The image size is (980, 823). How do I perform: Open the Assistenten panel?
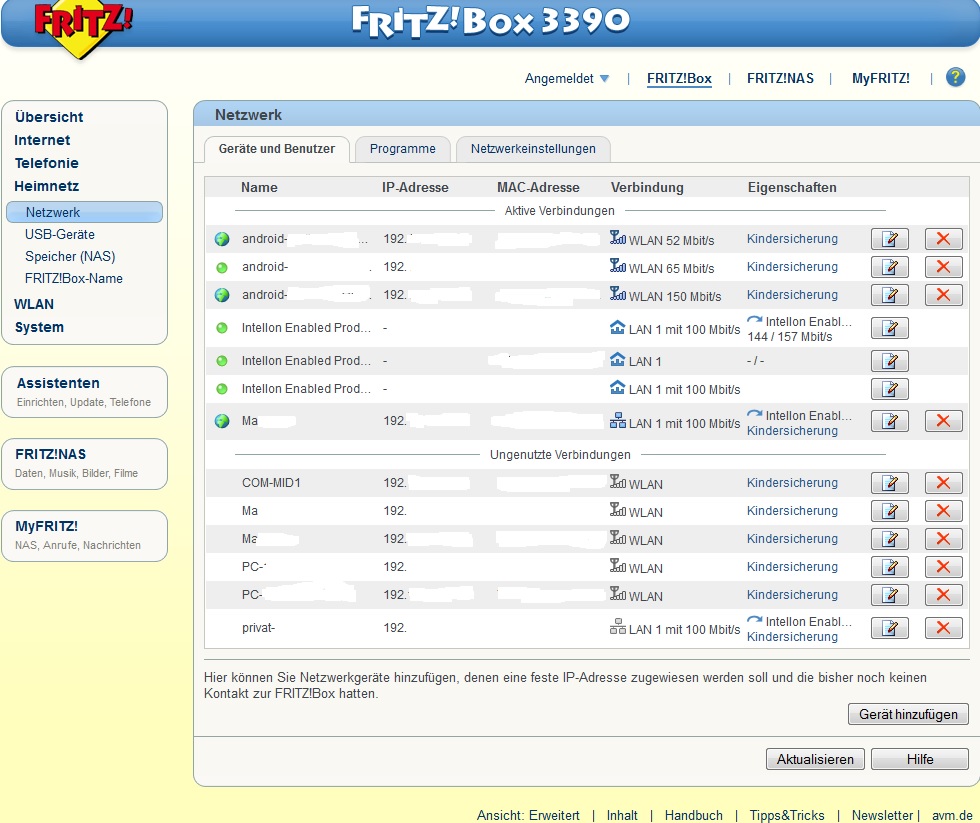tap(84, 392)
